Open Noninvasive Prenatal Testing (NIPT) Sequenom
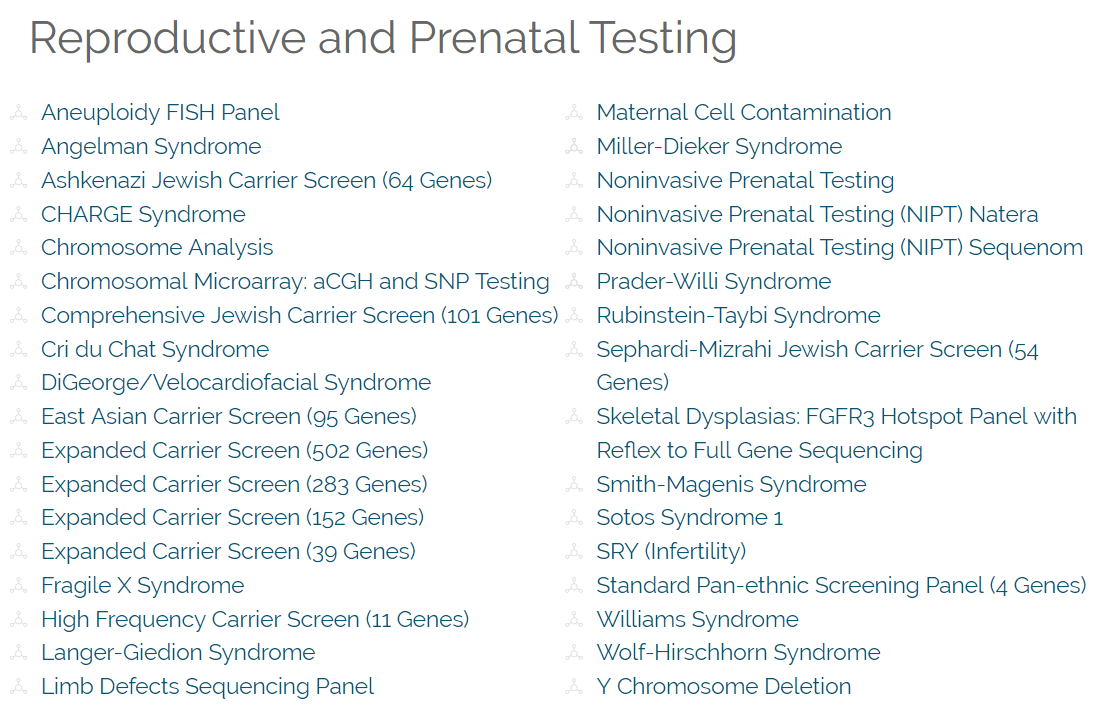Screen dimensions: 1110x720 840,248
